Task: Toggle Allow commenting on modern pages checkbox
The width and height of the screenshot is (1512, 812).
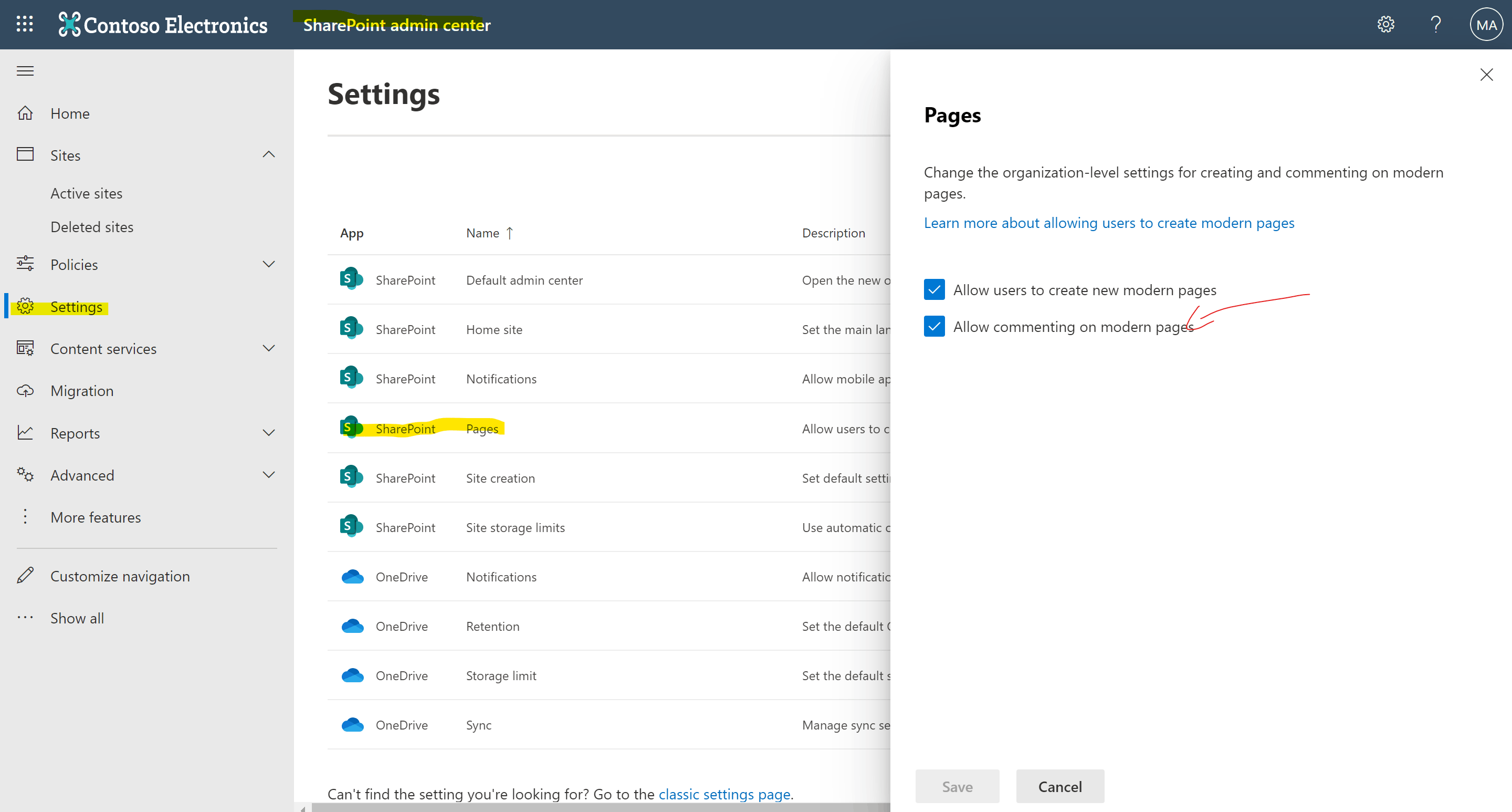Action: click(x=934, y=327)
